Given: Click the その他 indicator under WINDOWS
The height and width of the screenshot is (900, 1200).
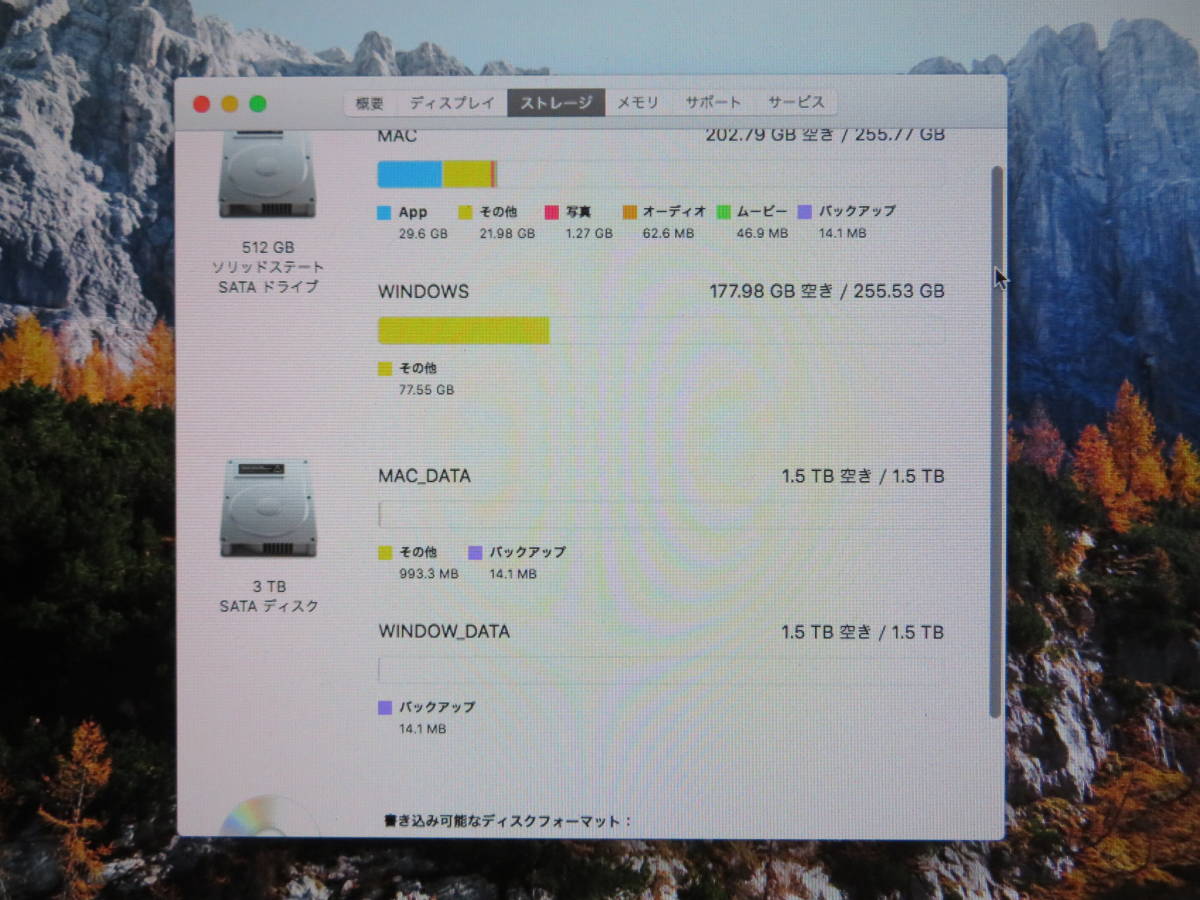Looking at the screenshot, I should (384, 368).
